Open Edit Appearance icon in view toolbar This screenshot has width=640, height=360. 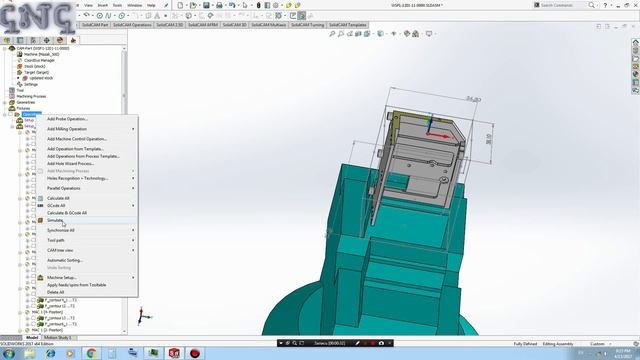[407, 34]
